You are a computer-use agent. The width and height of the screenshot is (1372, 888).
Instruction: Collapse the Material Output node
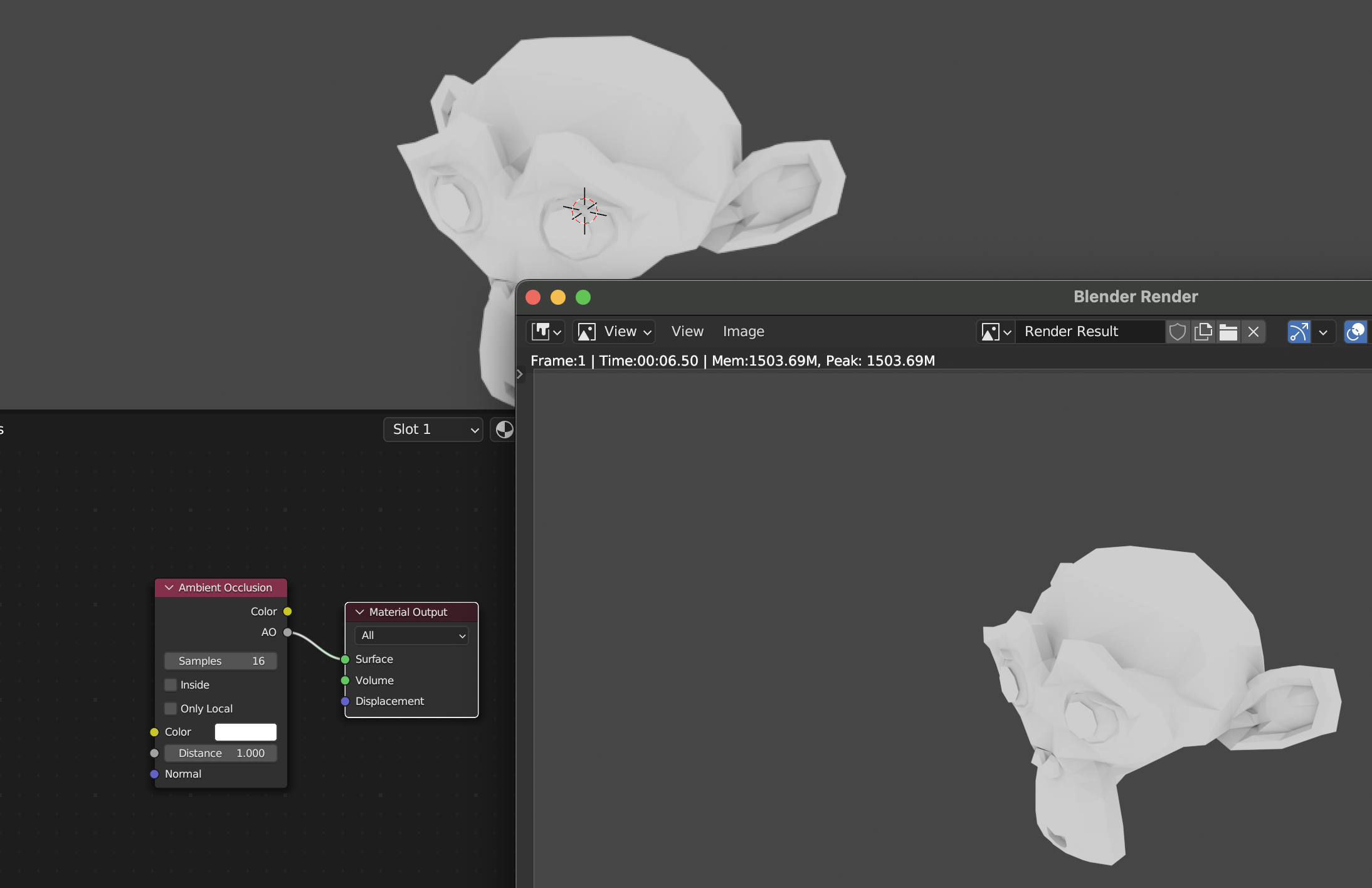[x=360, y=612]
